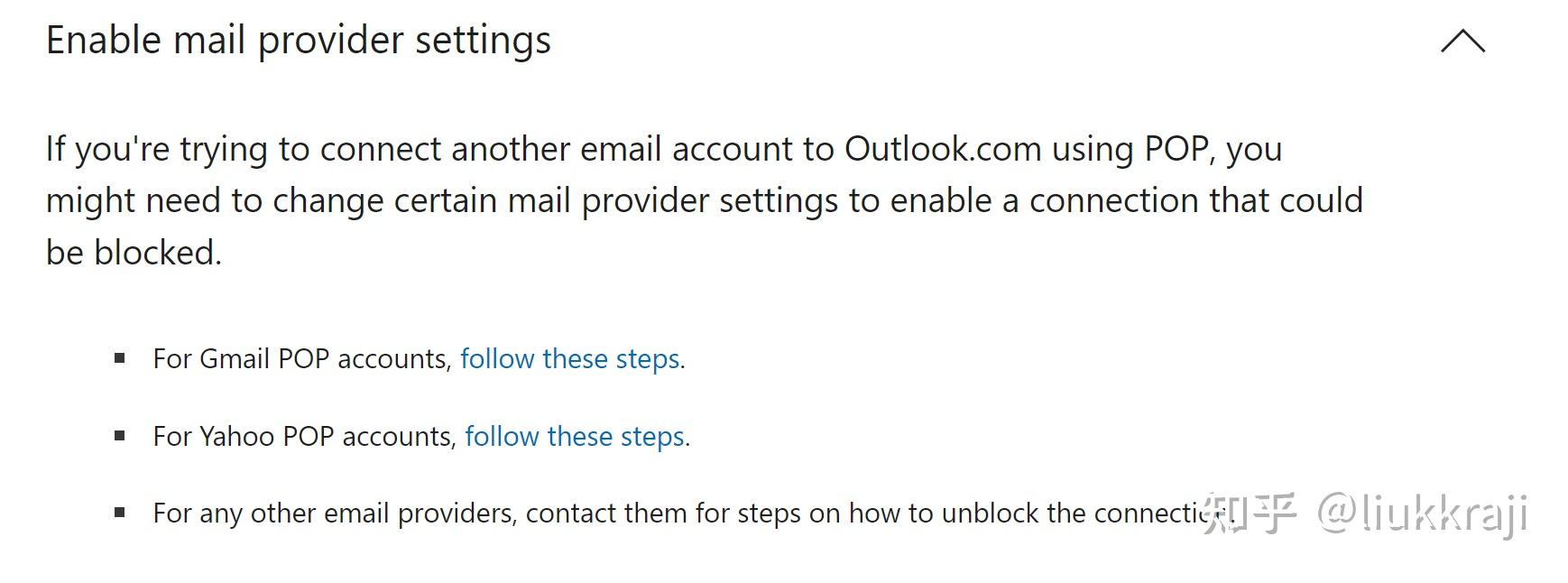
Task: Collapse the Enable mail provider settings section
Action: [x=1462, y=42]
